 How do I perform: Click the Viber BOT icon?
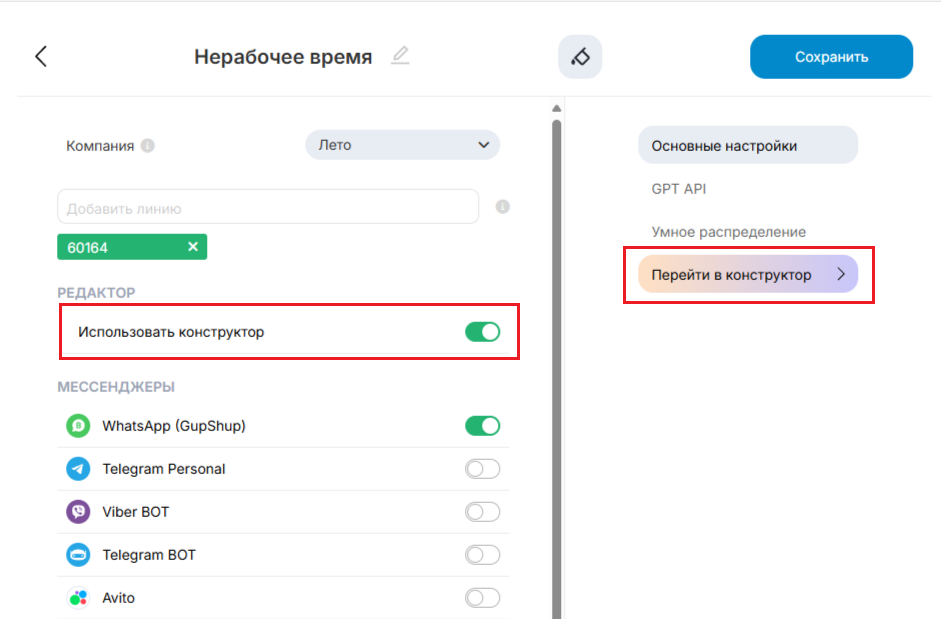(x=78, y=512)
